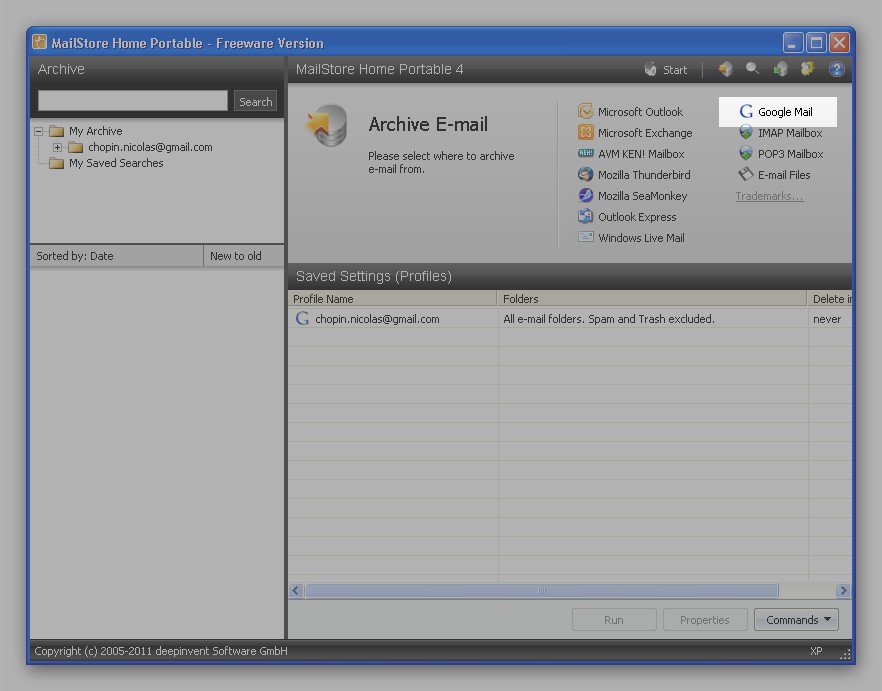The height and width of the screenshot is (691, 882).
Task: Click the Export E-mail toolbar icon
Action: [780, 69]
